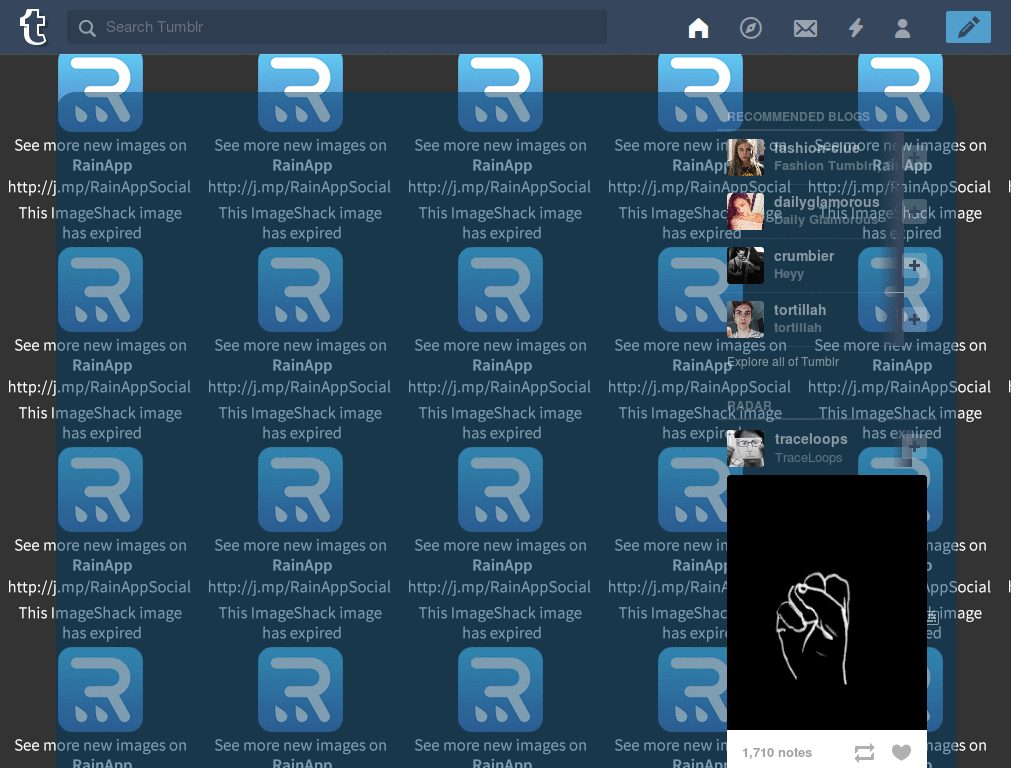Click 'Fashion Tumblr' blog subtitle
The width and height of the screenshot is (1024, 768).
[823, 166]
